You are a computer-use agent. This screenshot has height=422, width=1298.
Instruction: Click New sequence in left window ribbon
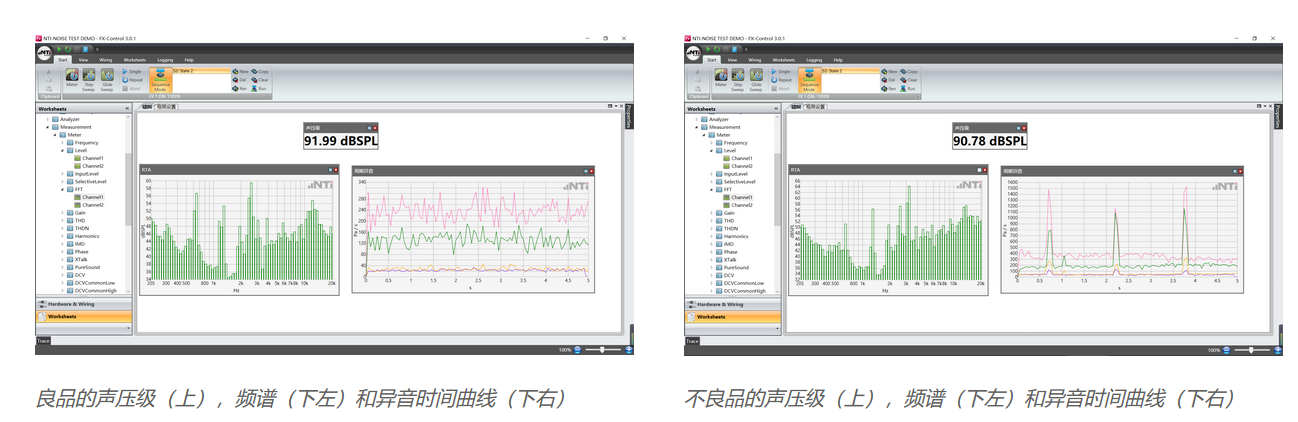(241, 72)
